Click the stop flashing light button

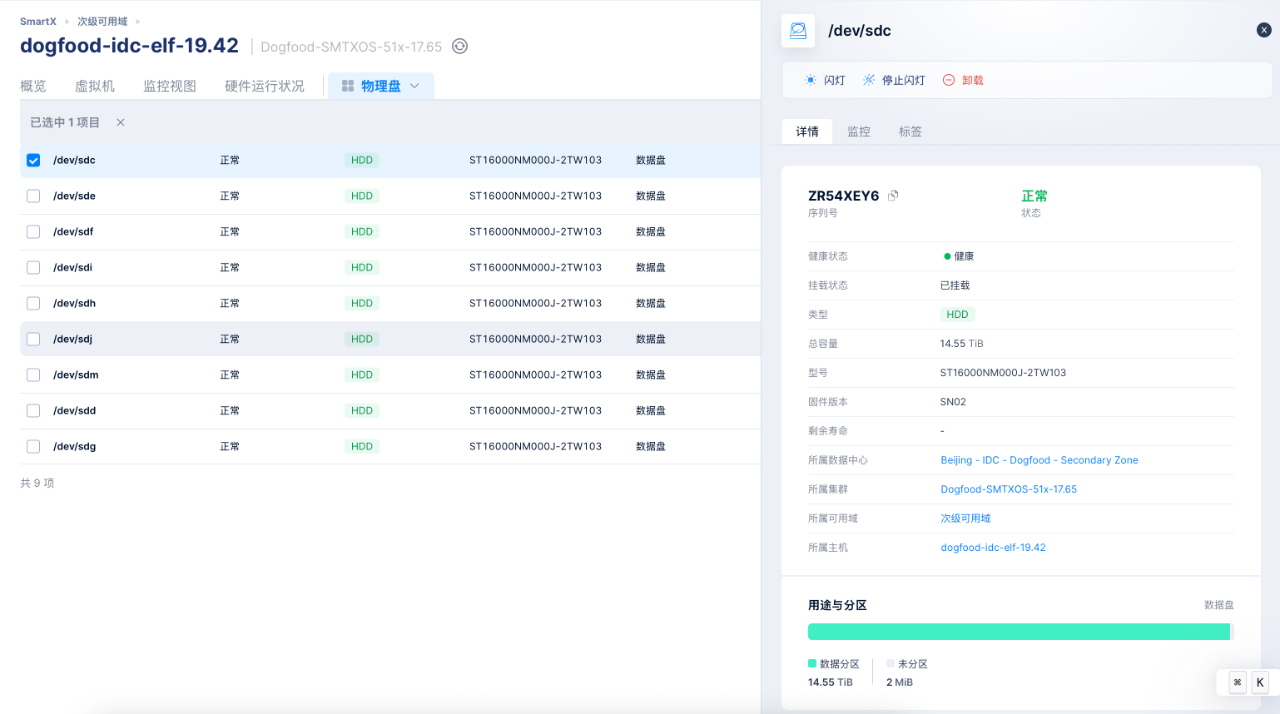click(893, 80)
